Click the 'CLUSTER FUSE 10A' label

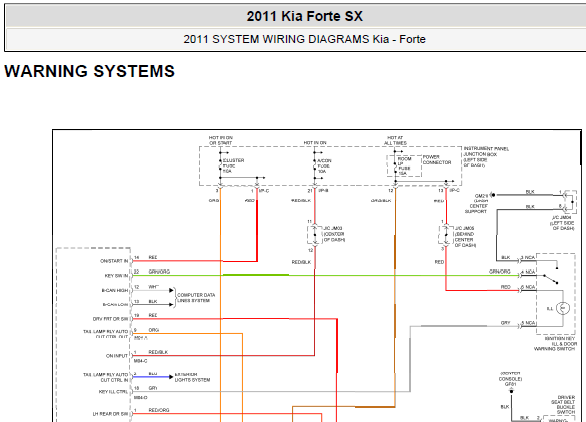coord(233,166)
